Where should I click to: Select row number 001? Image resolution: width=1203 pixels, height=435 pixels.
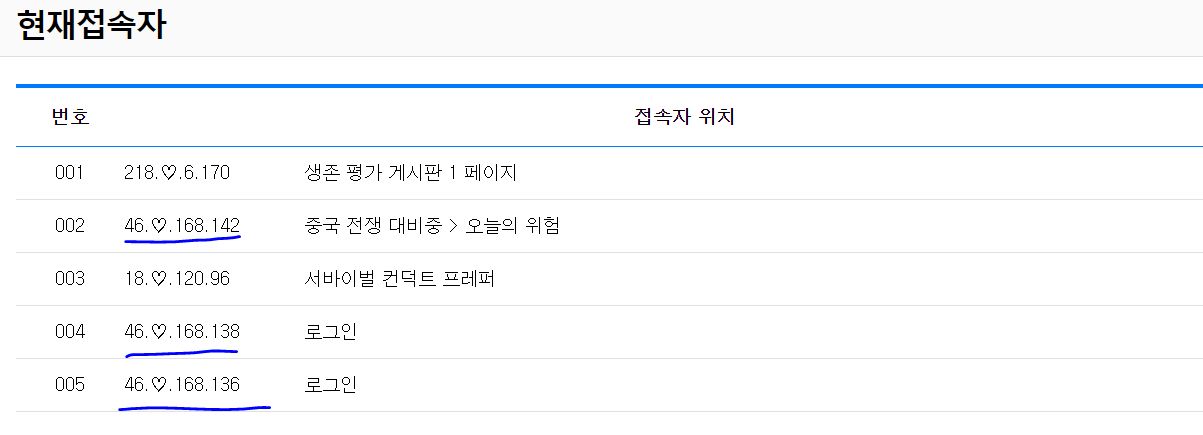tap(70, 173)
